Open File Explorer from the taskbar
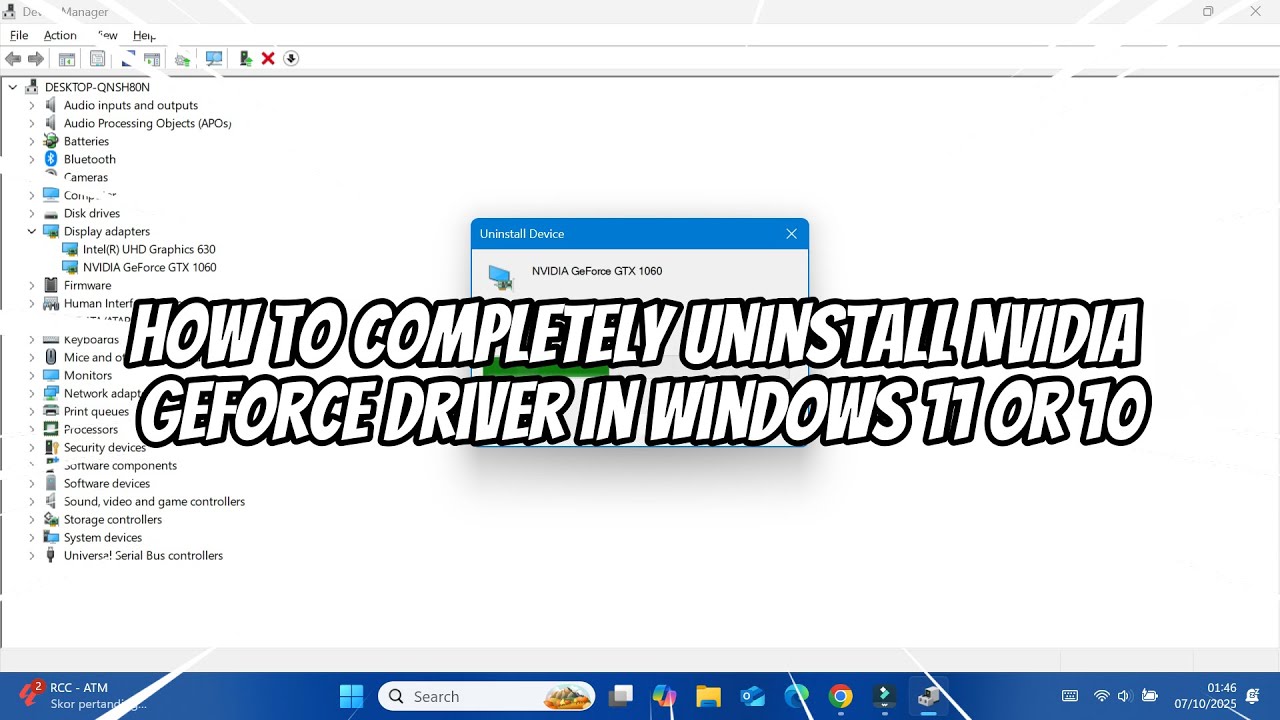Screen dimensions: 1280x720 point(709,696)
